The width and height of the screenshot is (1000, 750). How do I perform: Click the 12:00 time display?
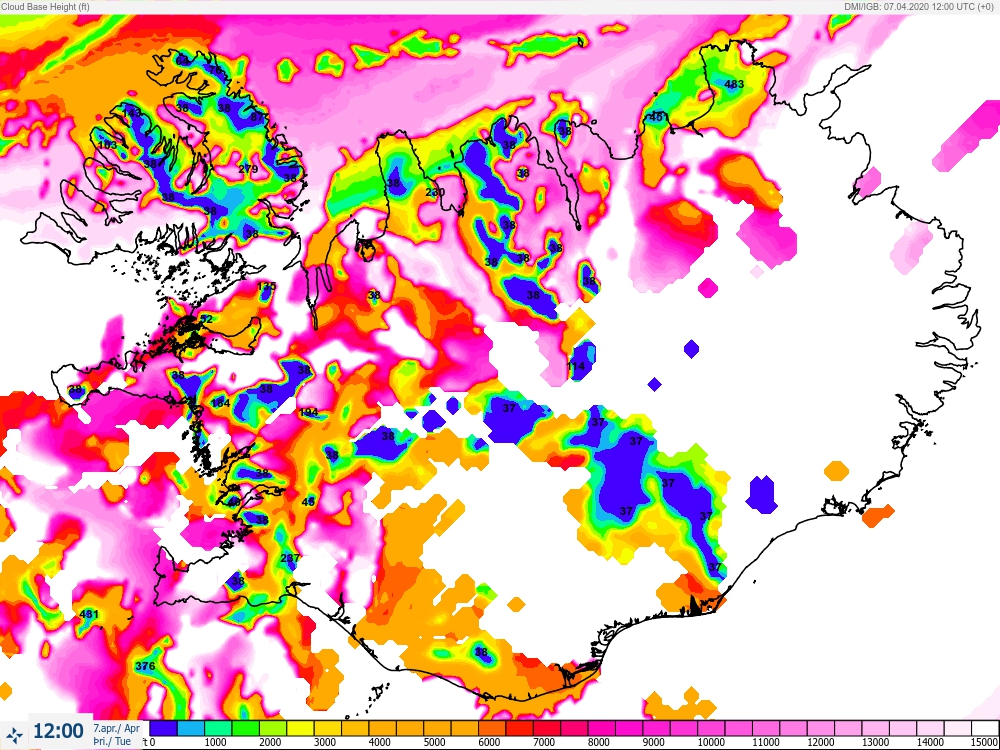(x=58, y=732)
